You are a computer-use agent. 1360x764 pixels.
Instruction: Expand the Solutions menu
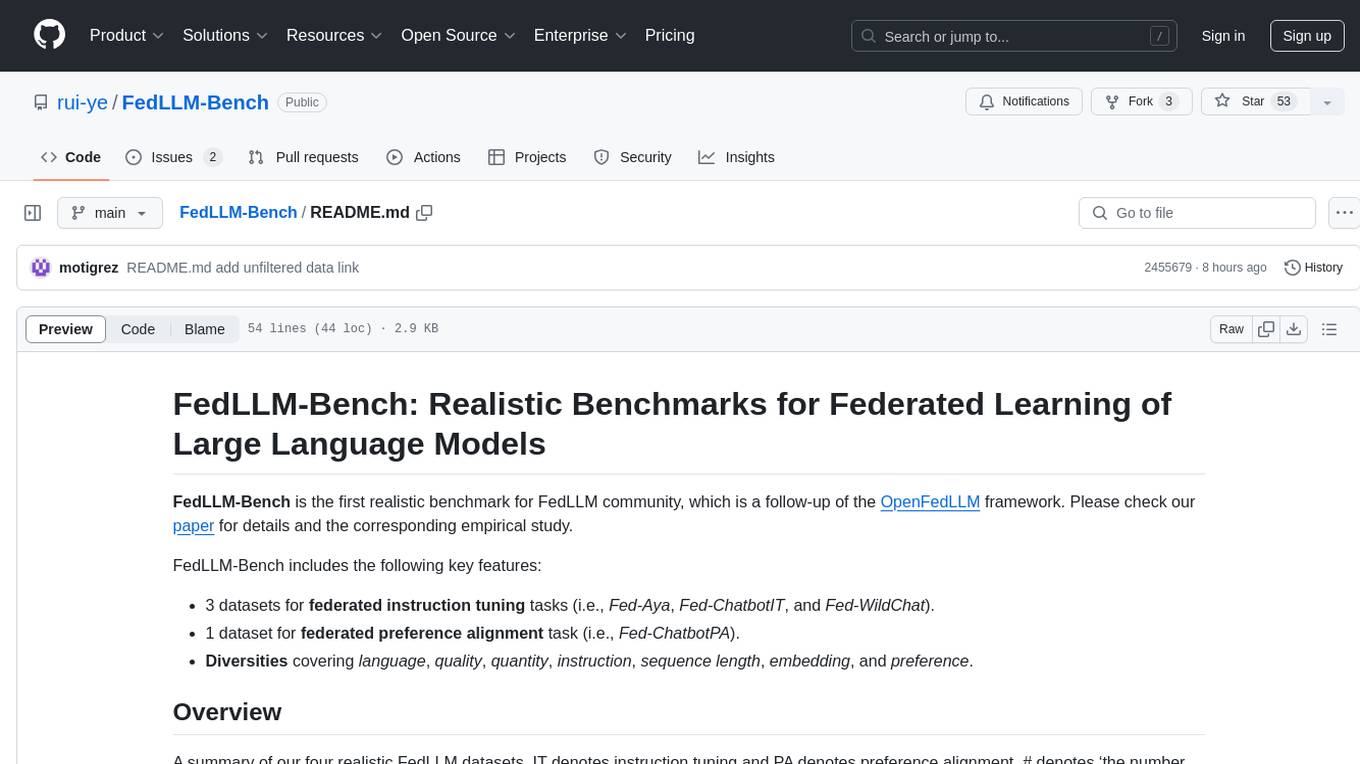point(225,35)
